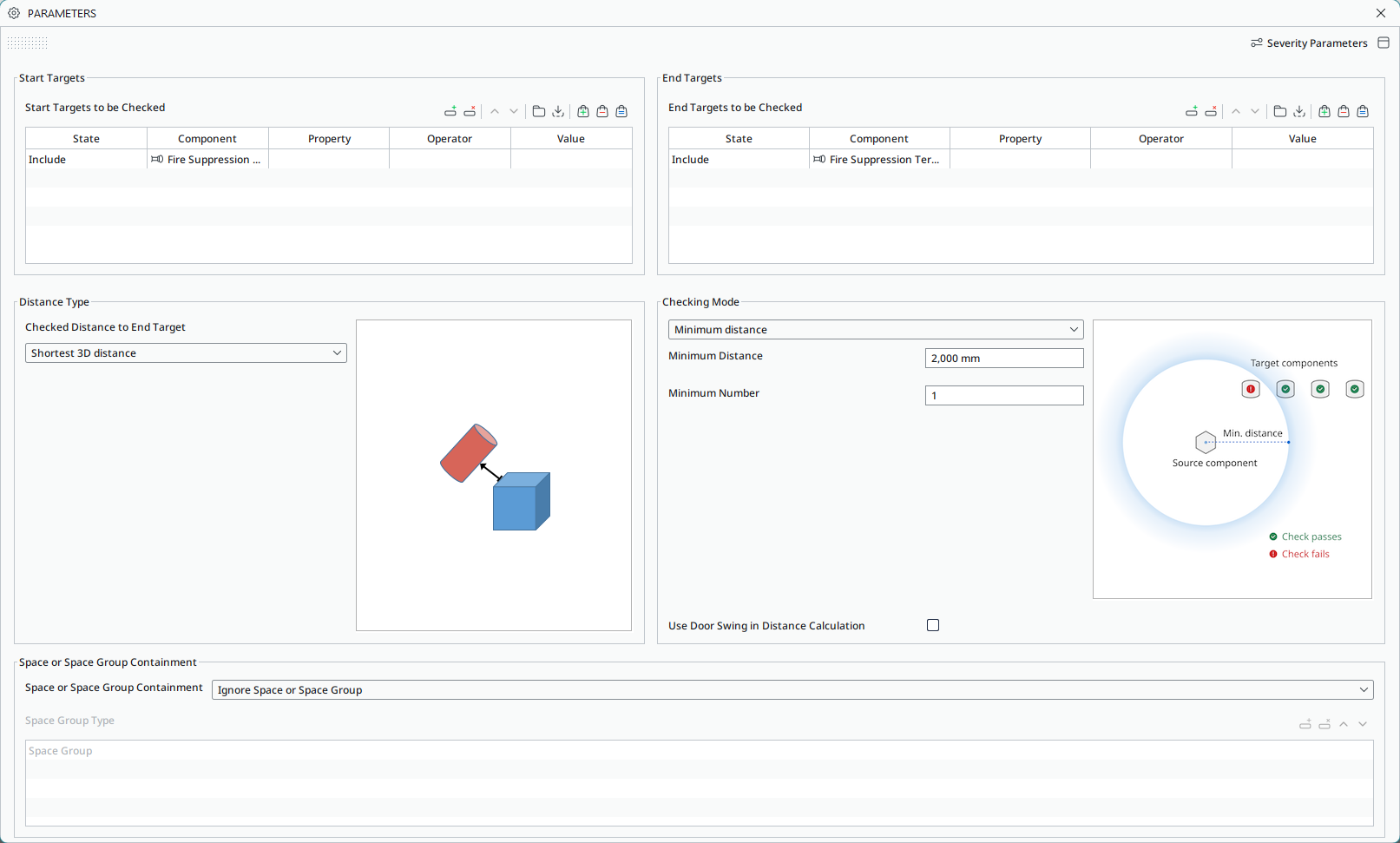
Task: Move End Targets row down
Action: 1255,111
